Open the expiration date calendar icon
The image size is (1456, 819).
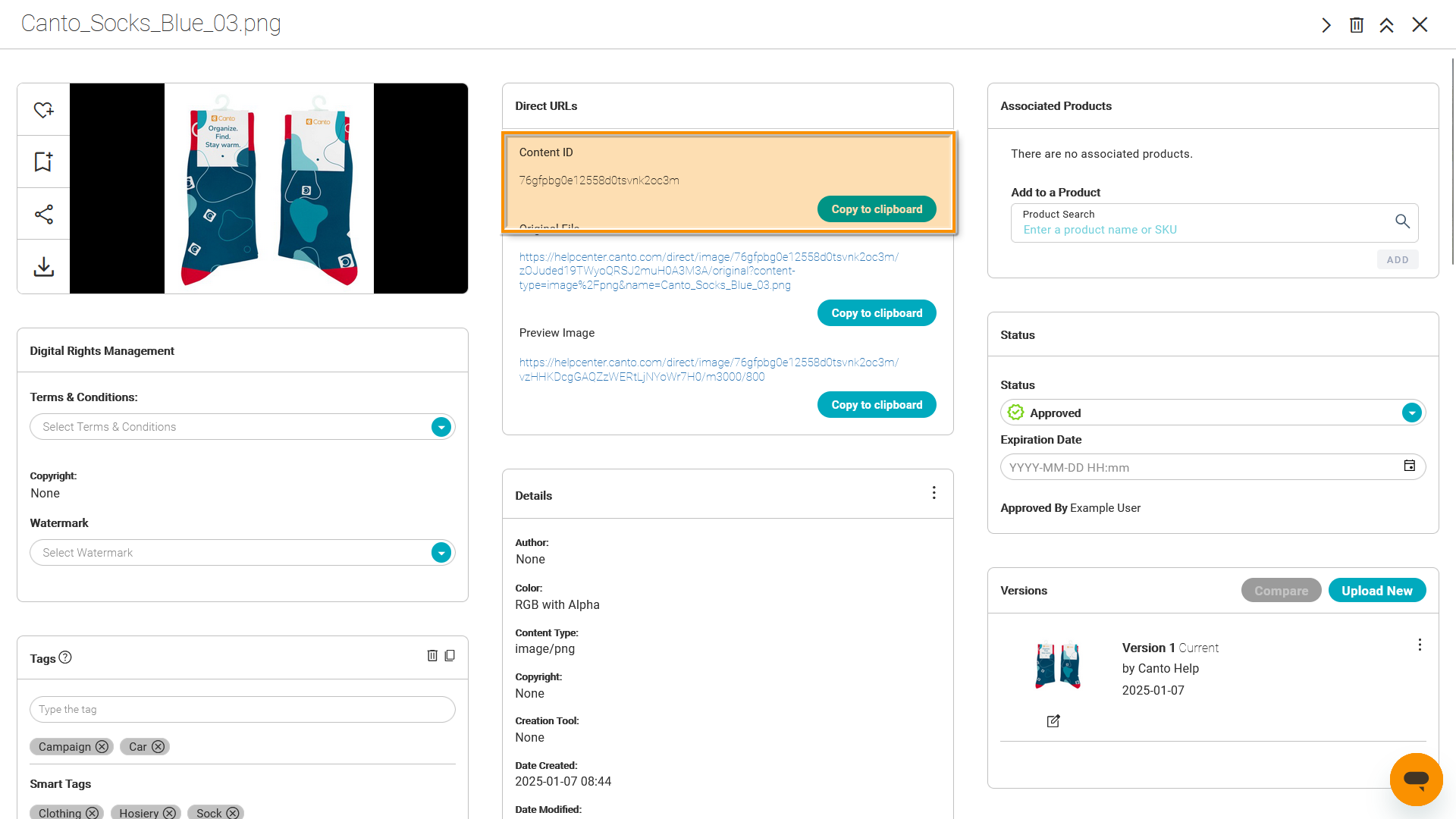point(1410,466)
